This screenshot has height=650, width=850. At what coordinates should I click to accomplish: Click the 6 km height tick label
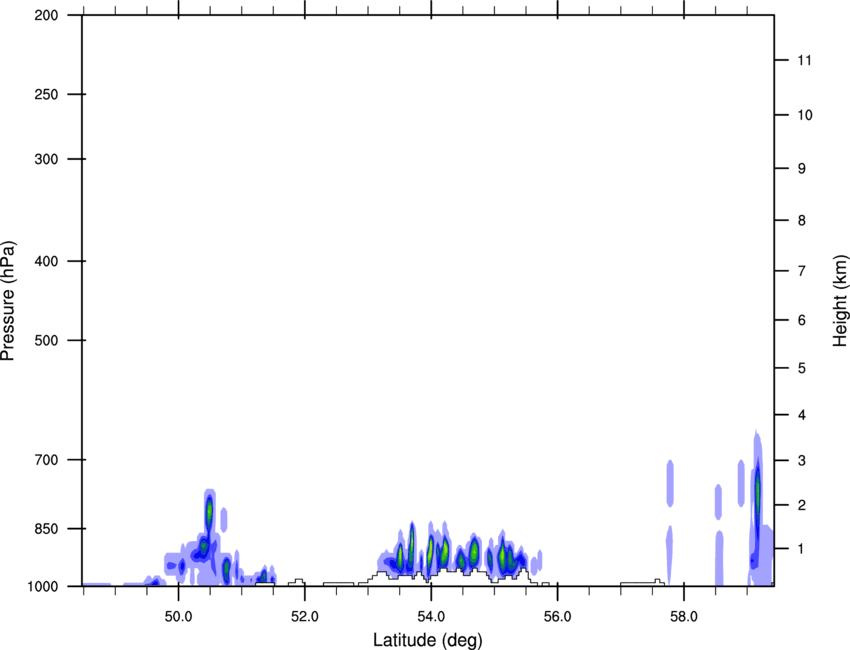click(x=802, y=320)
